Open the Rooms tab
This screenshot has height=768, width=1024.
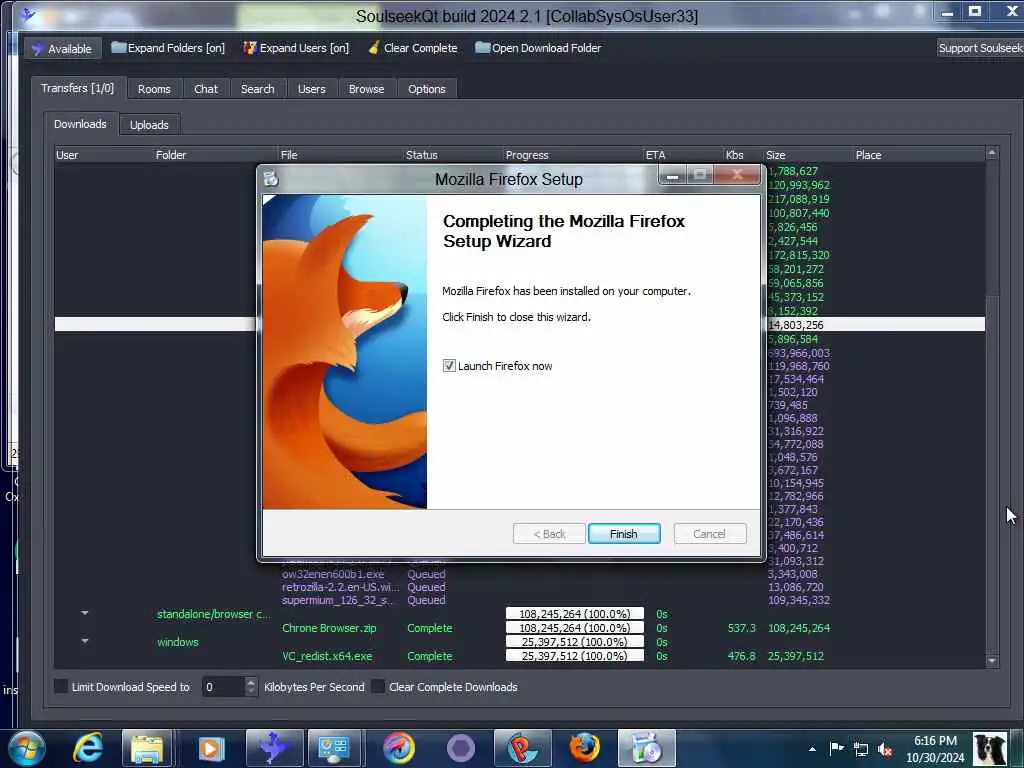click(x=154, y=89)
